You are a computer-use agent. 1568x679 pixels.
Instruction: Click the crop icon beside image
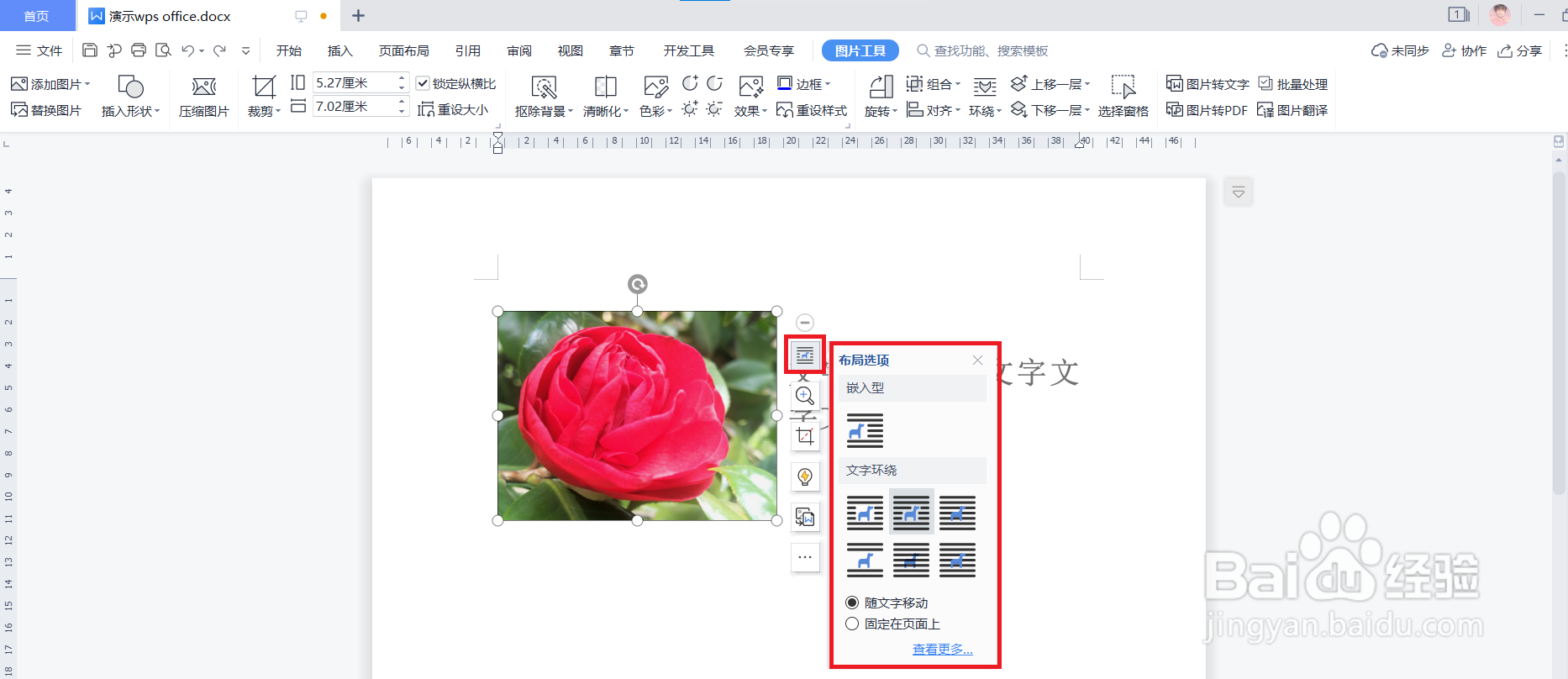click(x=805, y=435)
